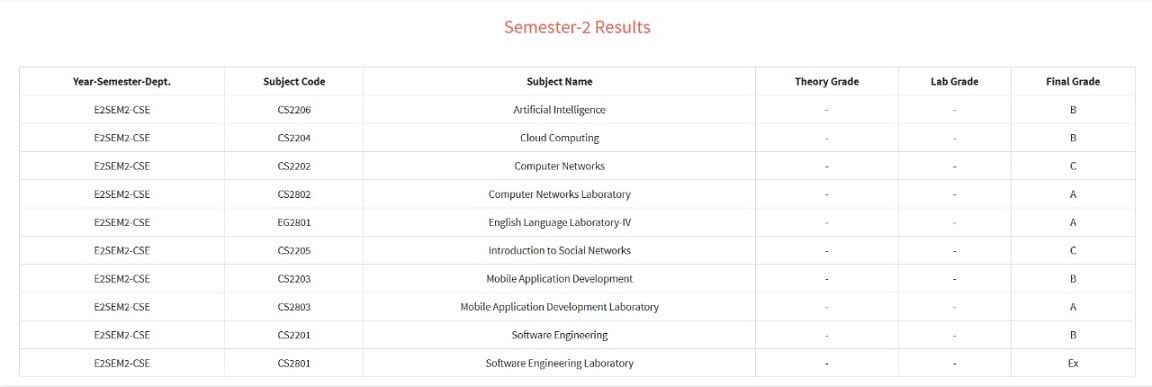The height and width of the screenshot is (387, 1152).
Task: Select subject code CS2202
Action: coord(294,166)
